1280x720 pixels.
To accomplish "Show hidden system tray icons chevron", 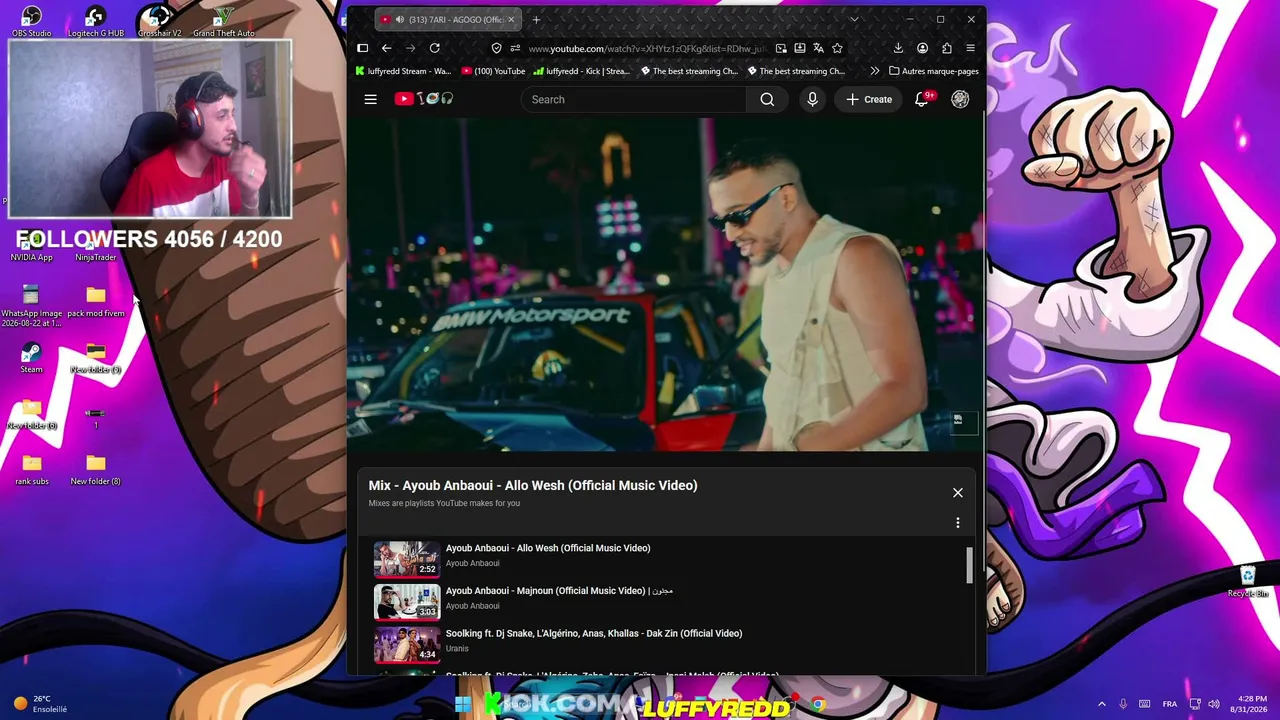I will pos(1102,704).
